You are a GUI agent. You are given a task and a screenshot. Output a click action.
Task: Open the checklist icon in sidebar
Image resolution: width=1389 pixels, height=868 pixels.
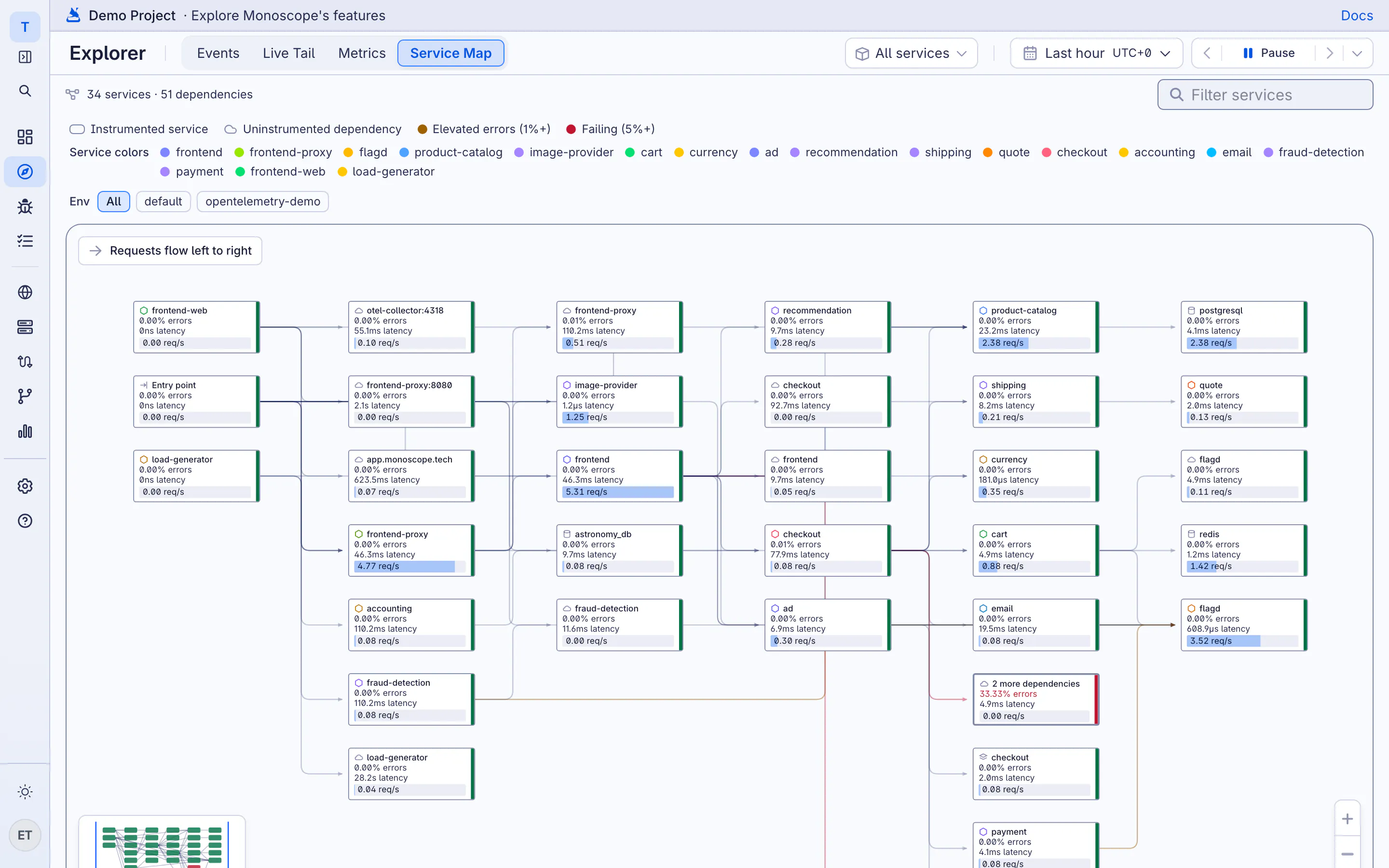click(x=25, y=241)
